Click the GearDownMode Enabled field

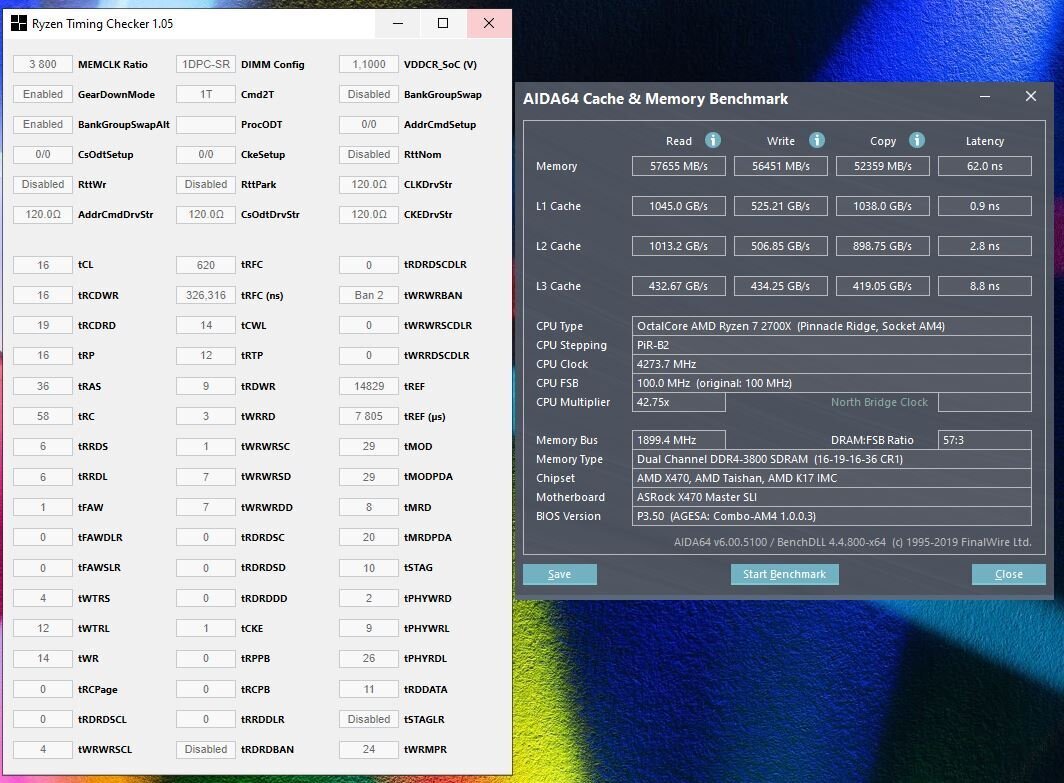tap(43, 95)
